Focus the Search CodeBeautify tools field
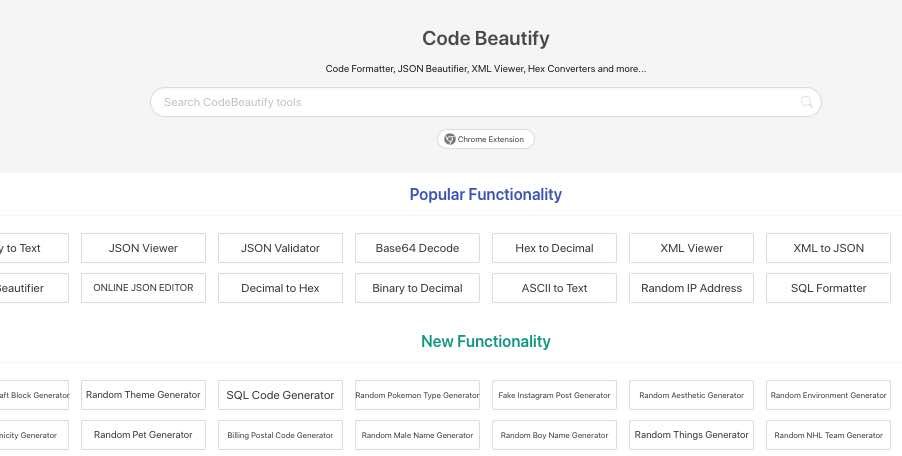This screenshot has width=902, height=456. coord(486,102)
